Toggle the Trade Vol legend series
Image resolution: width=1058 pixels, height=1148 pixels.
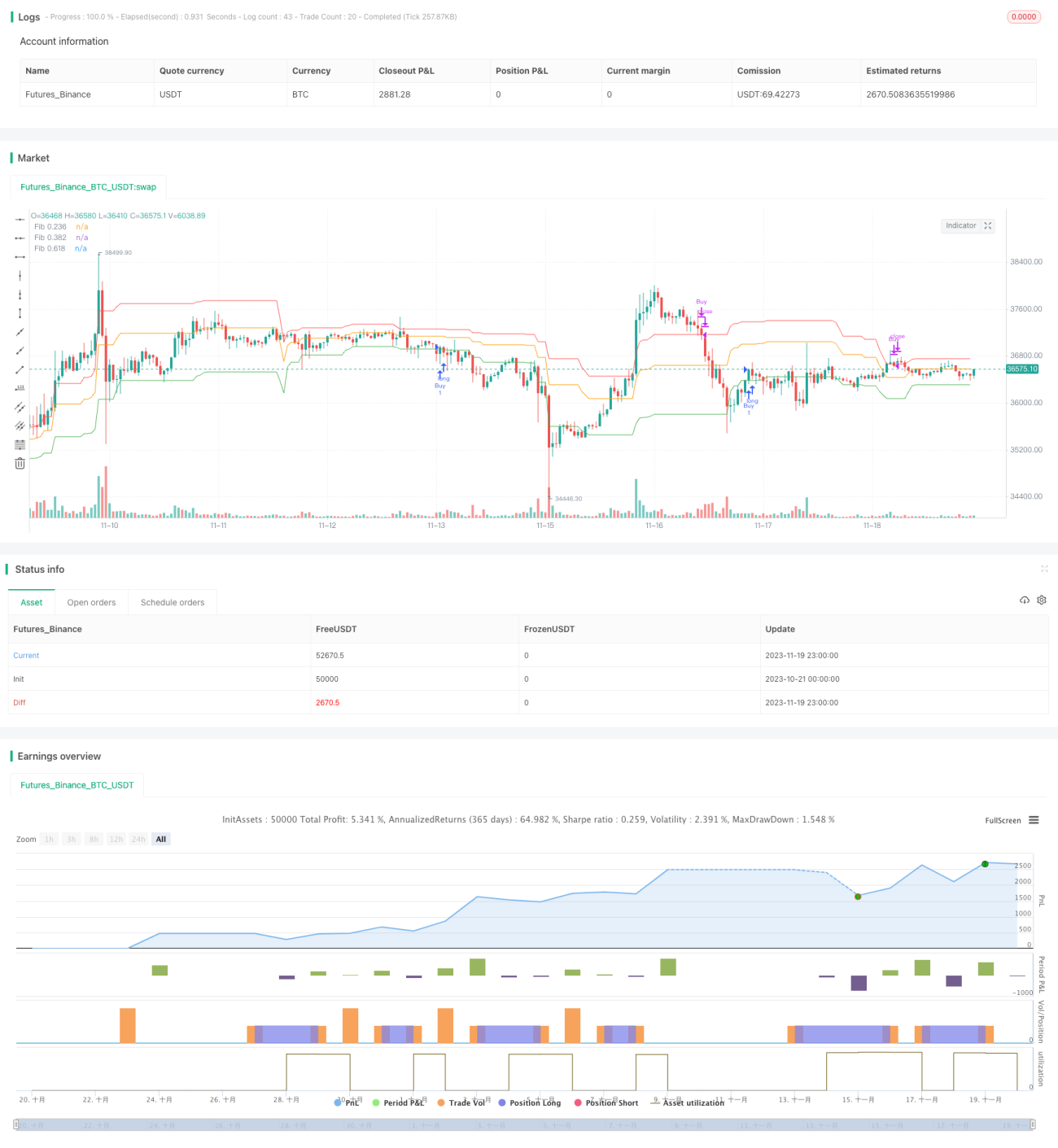coord(461,1102)
